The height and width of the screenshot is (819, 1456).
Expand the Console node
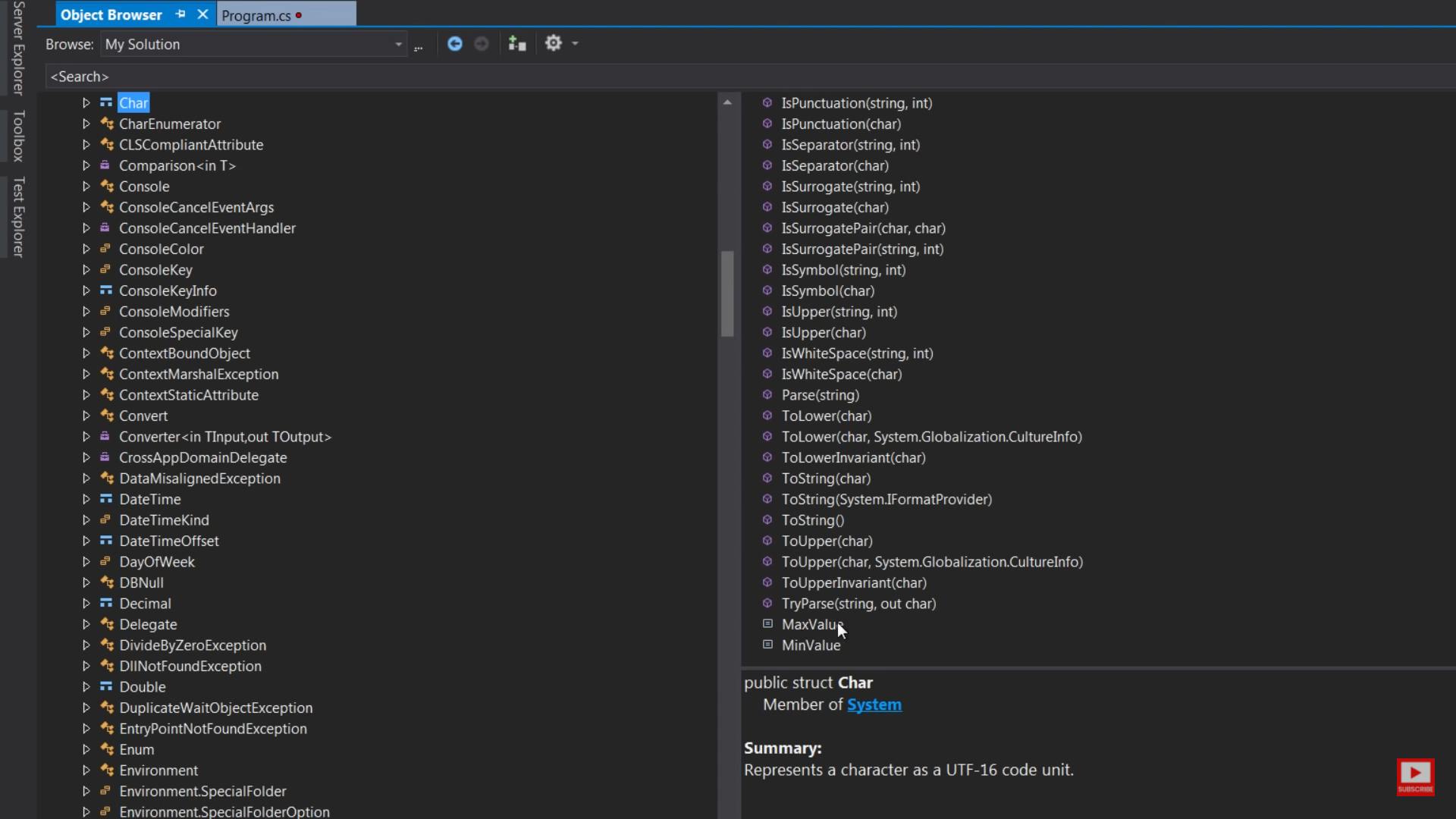86,187
